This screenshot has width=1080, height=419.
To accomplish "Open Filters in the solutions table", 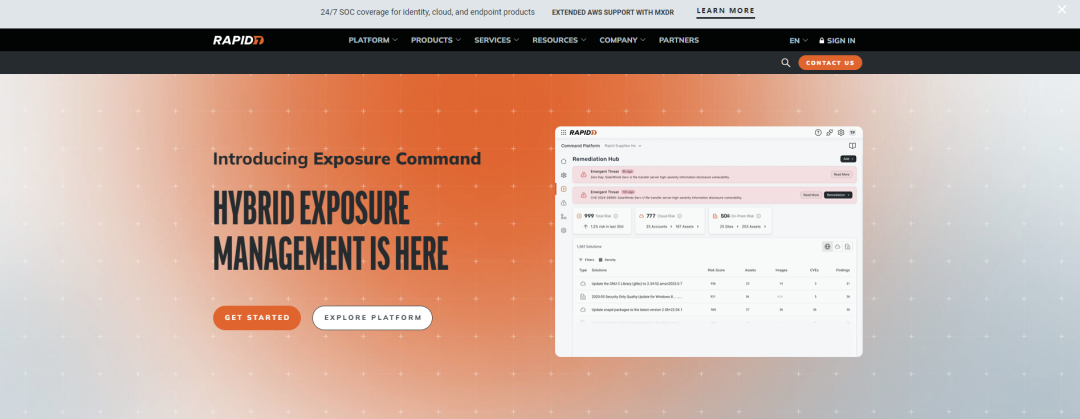I will (587, 260).
